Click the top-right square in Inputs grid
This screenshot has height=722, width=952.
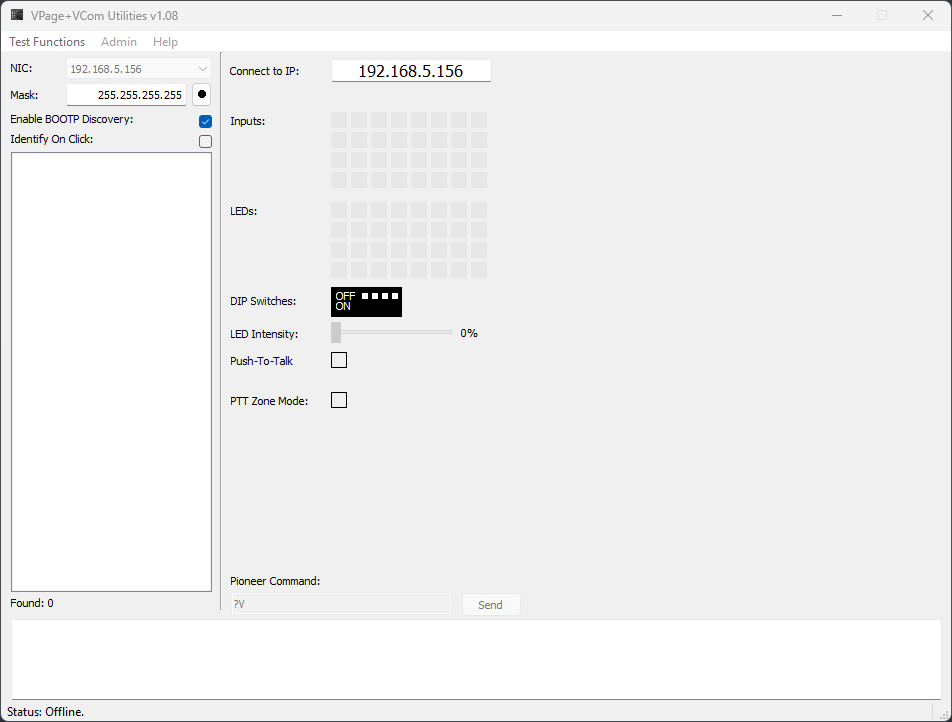coord(479,120)
